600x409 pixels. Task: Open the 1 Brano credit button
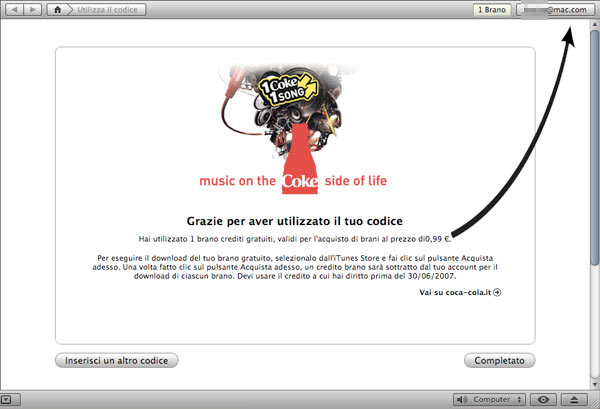491,10
